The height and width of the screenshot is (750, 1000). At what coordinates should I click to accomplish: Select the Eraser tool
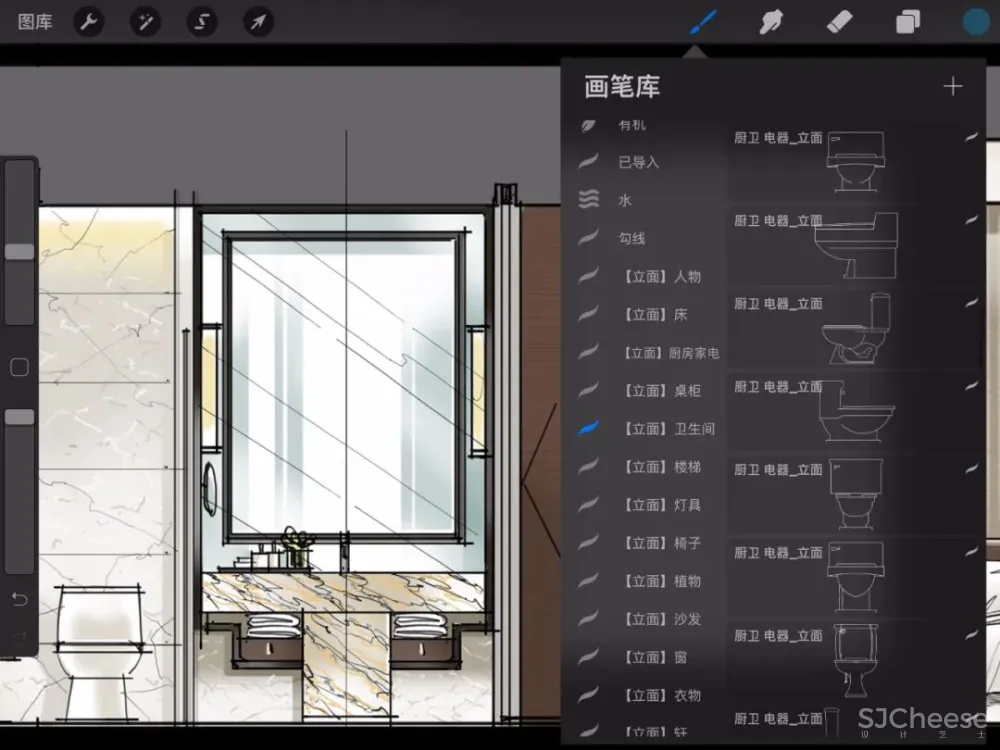coord(839,22)
